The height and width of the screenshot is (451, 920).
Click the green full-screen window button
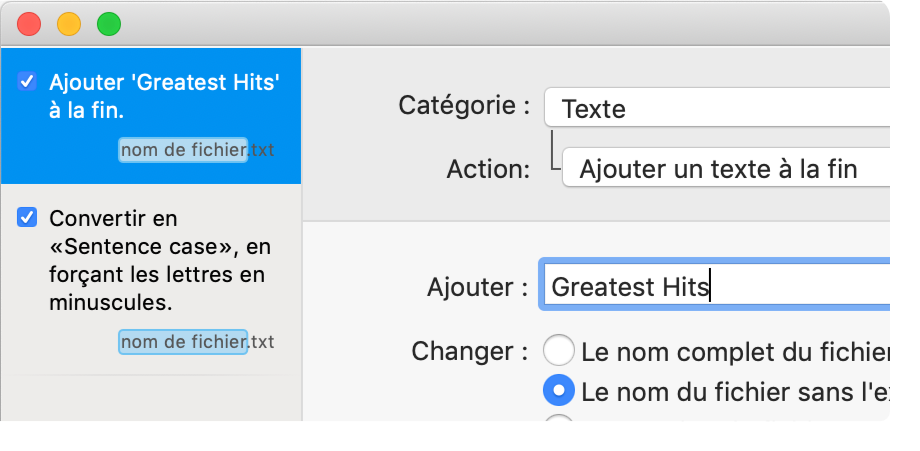108,24
